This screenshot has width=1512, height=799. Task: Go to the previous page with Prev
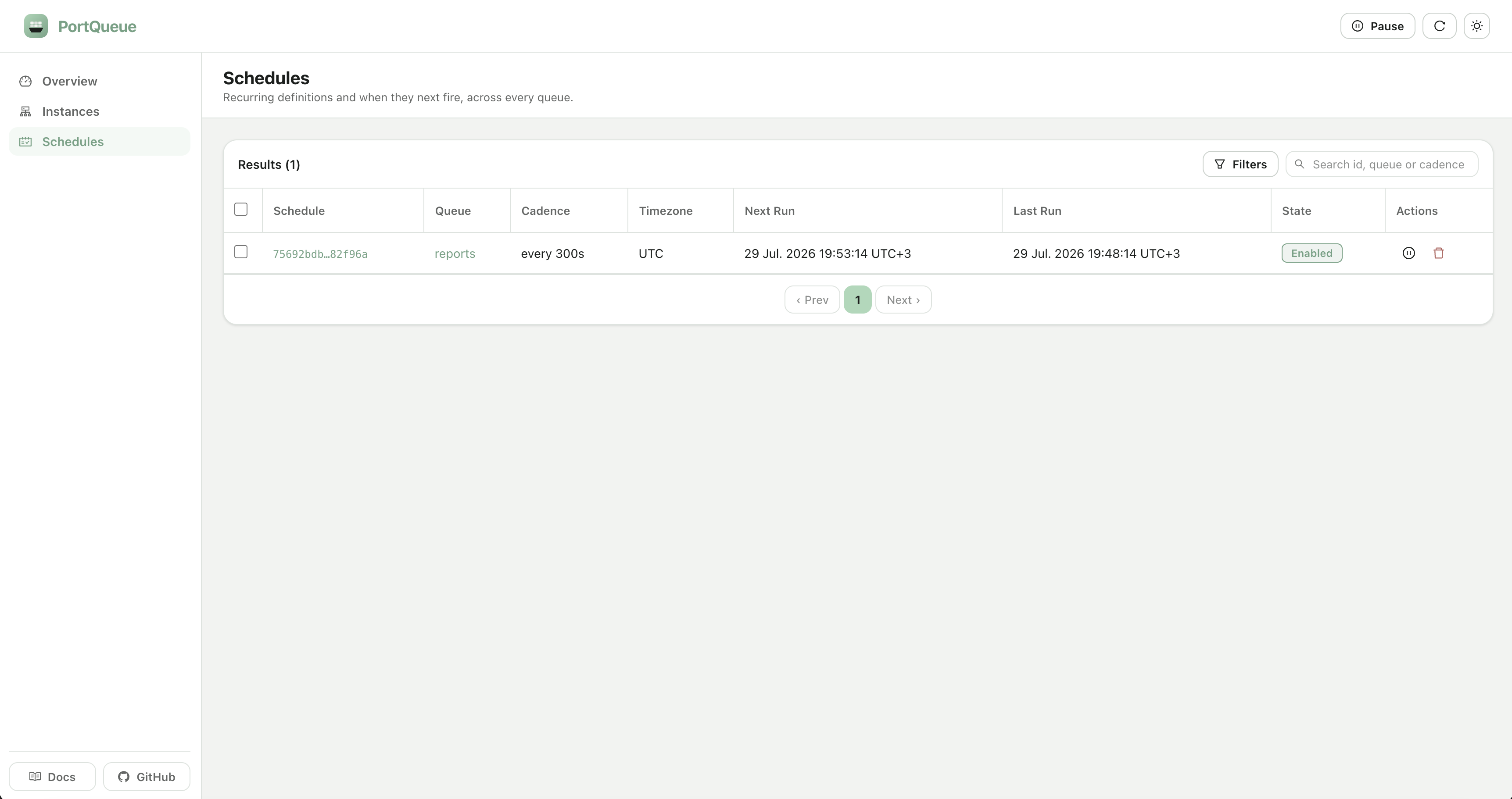click(812, 300)
